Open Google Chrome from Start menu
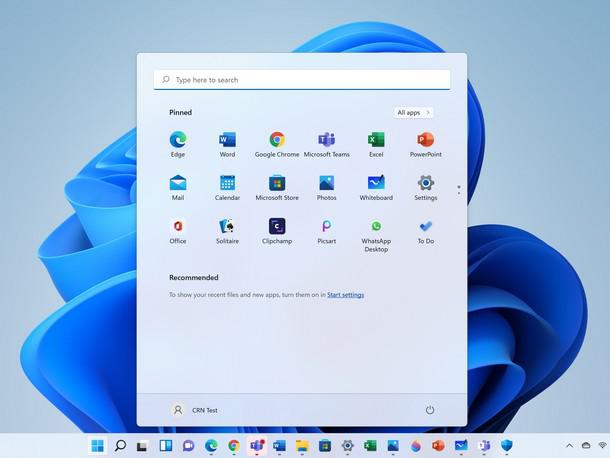This screenshot has width=610, height=458. pyautogui.click(x=277, y=140)
